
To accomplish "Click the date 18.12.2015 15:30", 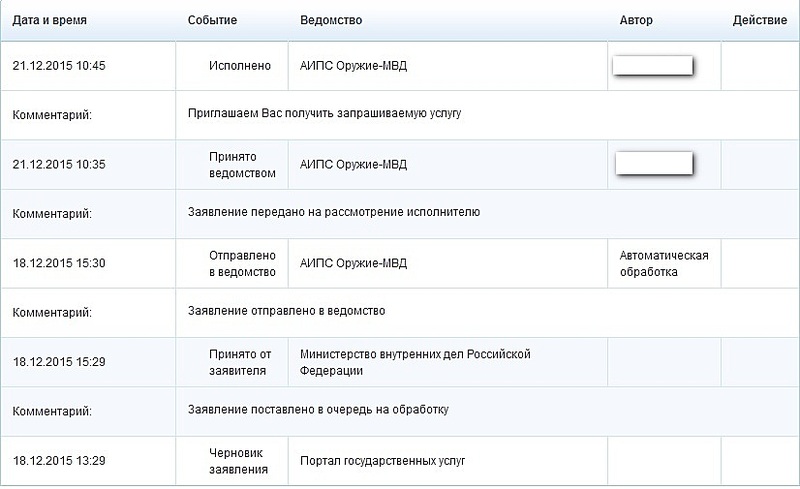I will click(x=59, y=263).
